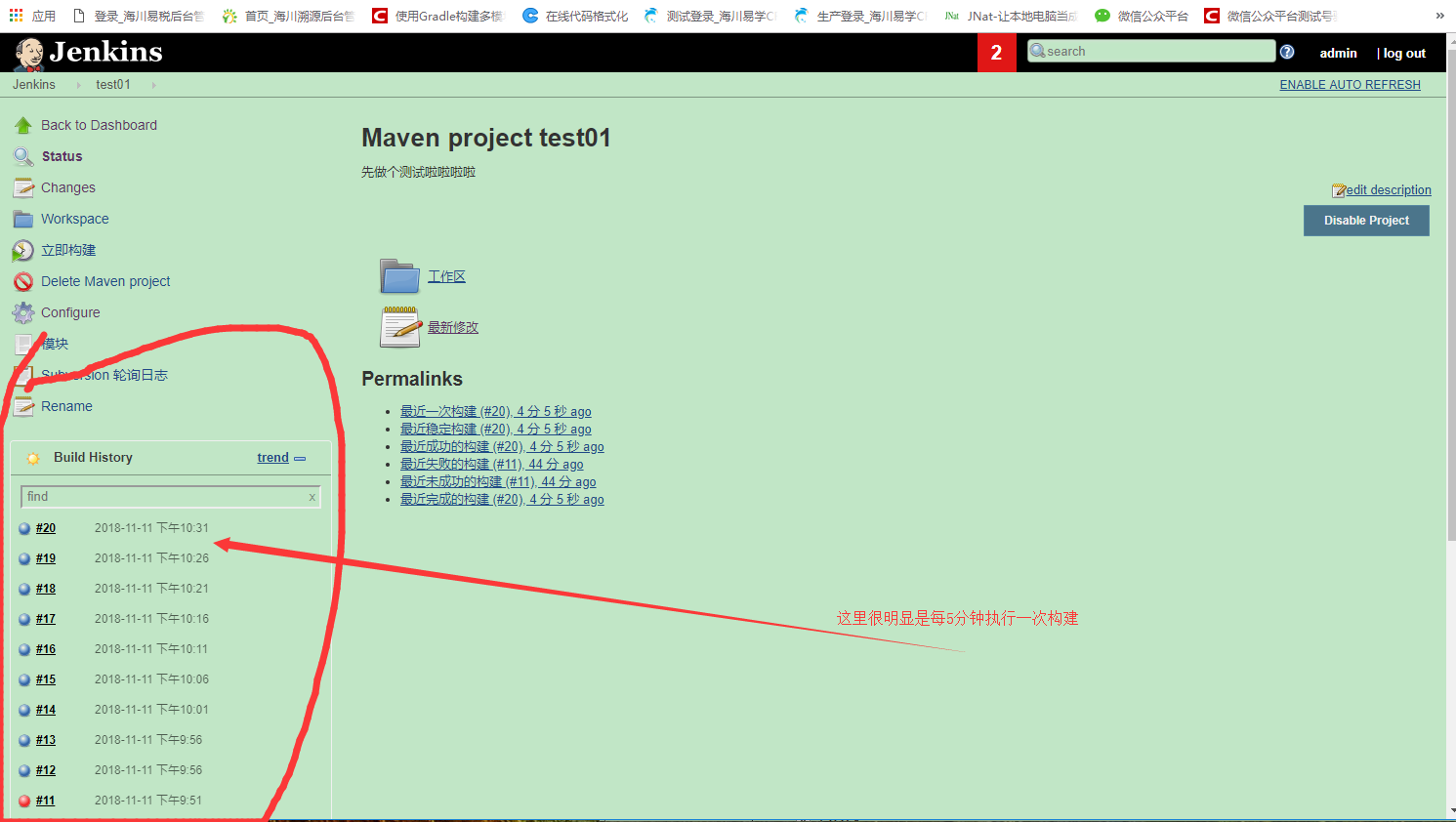
Task: Click the search help question mark icon
Action: coord(1287,52)
